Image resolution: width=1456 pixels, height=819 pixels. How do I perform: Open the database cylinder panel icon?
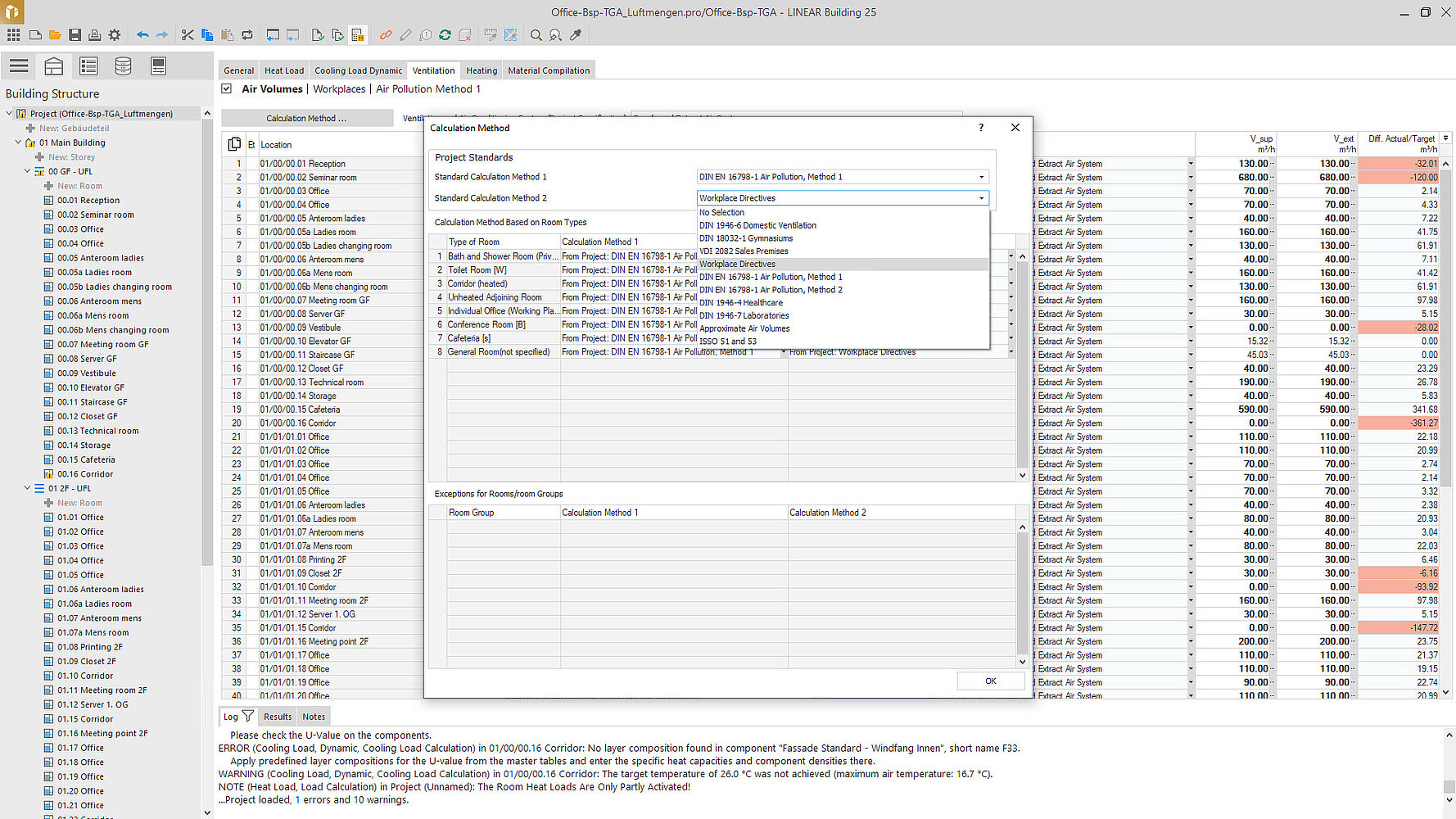pos(123,66)
